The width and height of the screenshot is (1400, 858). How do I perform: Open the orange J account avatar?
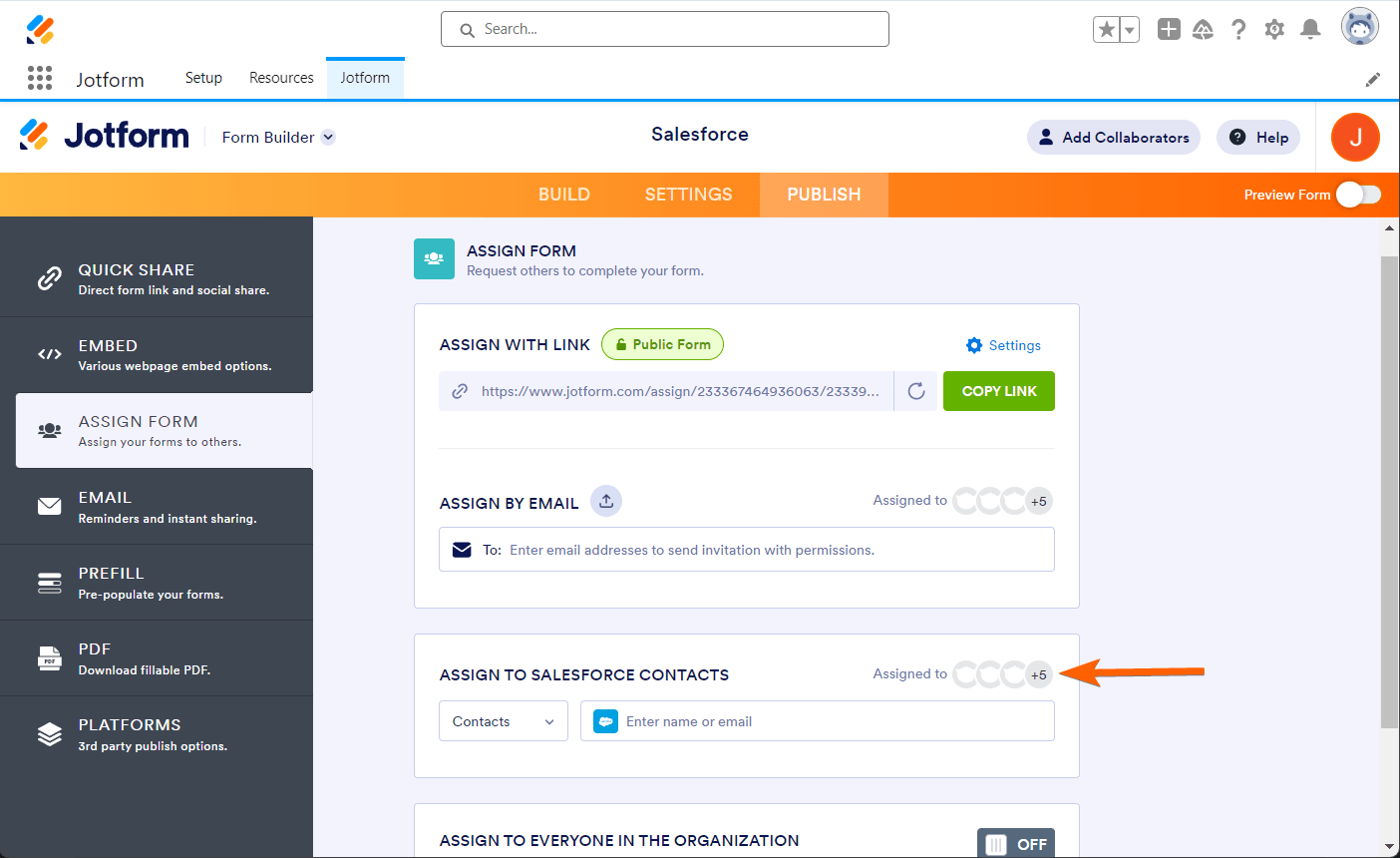[x=1355, y=138]
